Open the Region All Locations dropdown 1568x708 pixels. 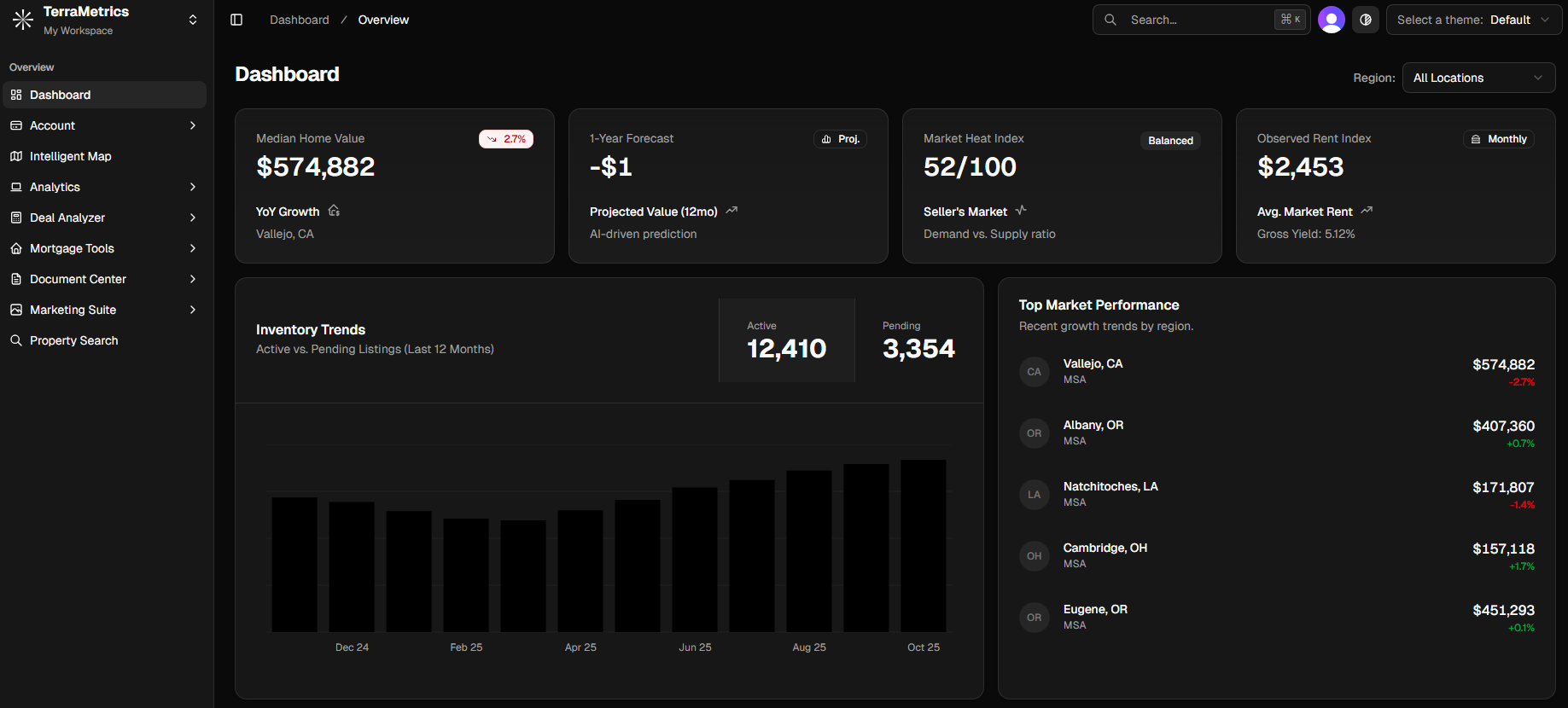(1478, 78)
